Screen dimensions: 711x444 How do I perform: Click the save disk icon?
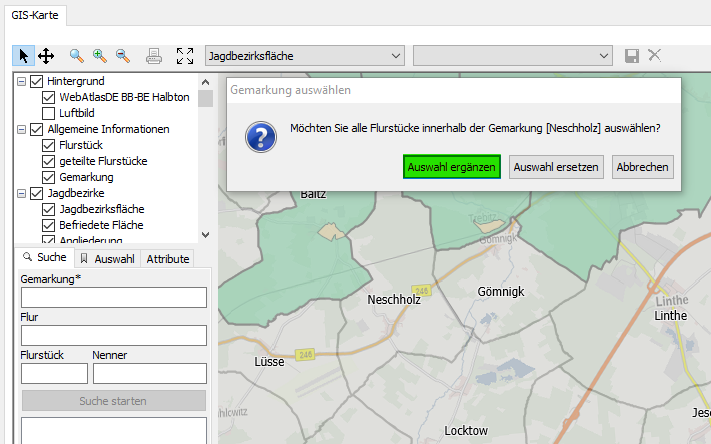(632, 55)
